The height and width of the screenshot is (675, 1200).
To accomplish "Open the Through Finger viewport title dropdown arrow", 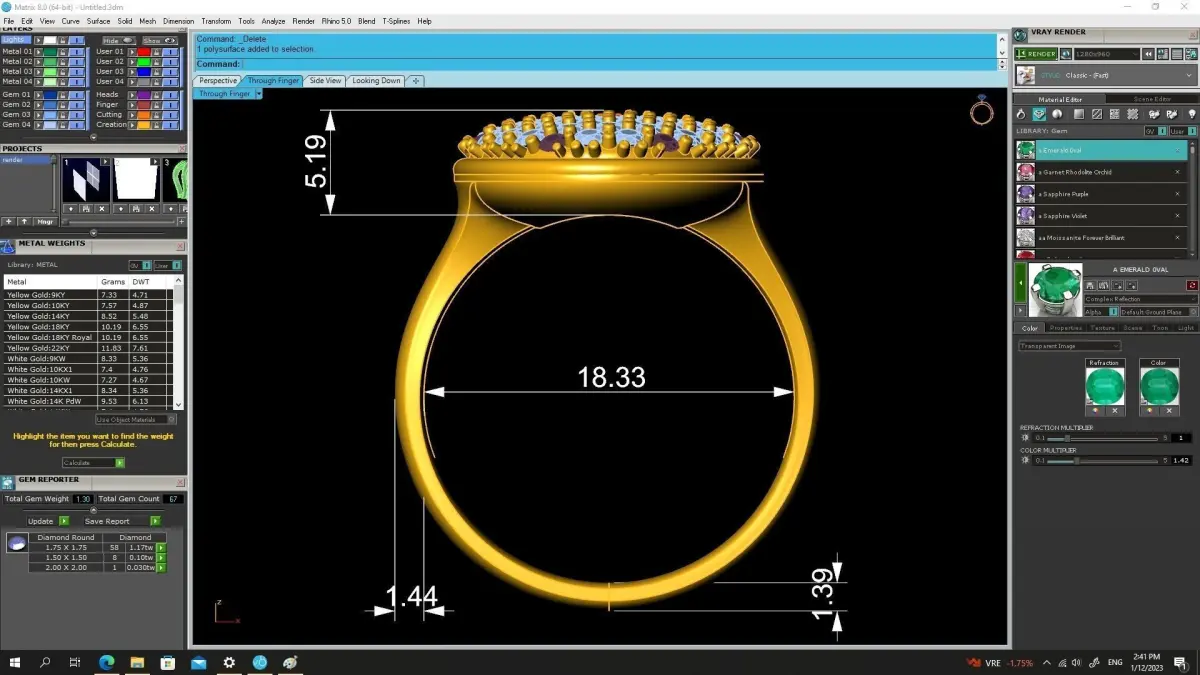I will pyautogui.click(x=258, y=94).
